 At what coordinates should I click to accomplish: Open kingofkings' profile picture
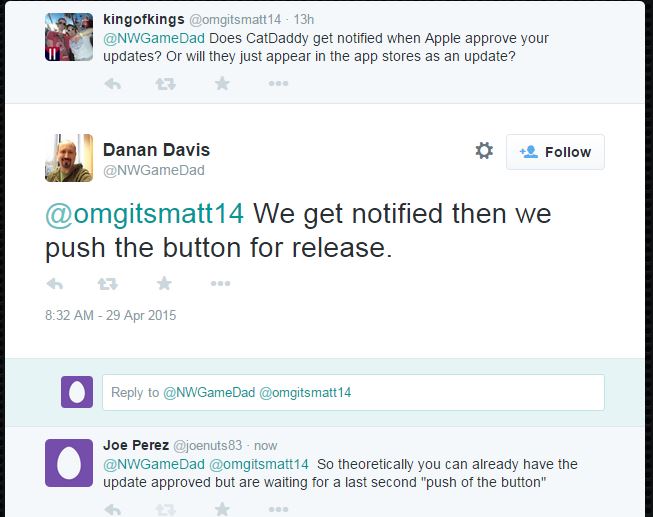(x=69, y=37)
